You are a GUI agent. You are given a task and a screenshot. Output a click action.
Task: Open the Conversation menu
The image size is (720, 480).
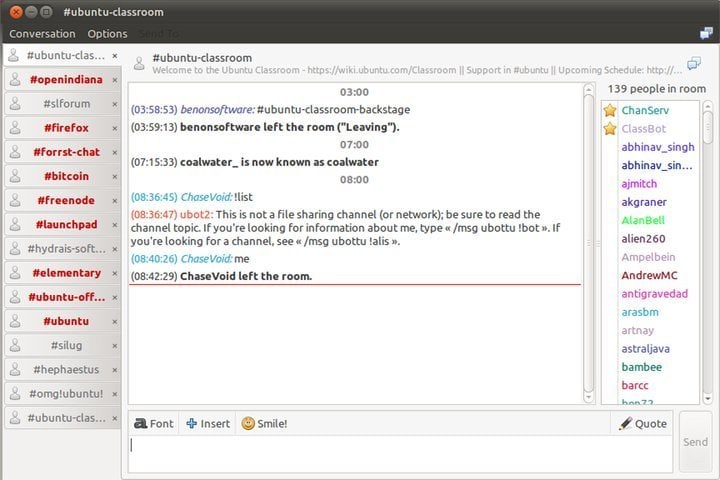[x=42, y=34]
